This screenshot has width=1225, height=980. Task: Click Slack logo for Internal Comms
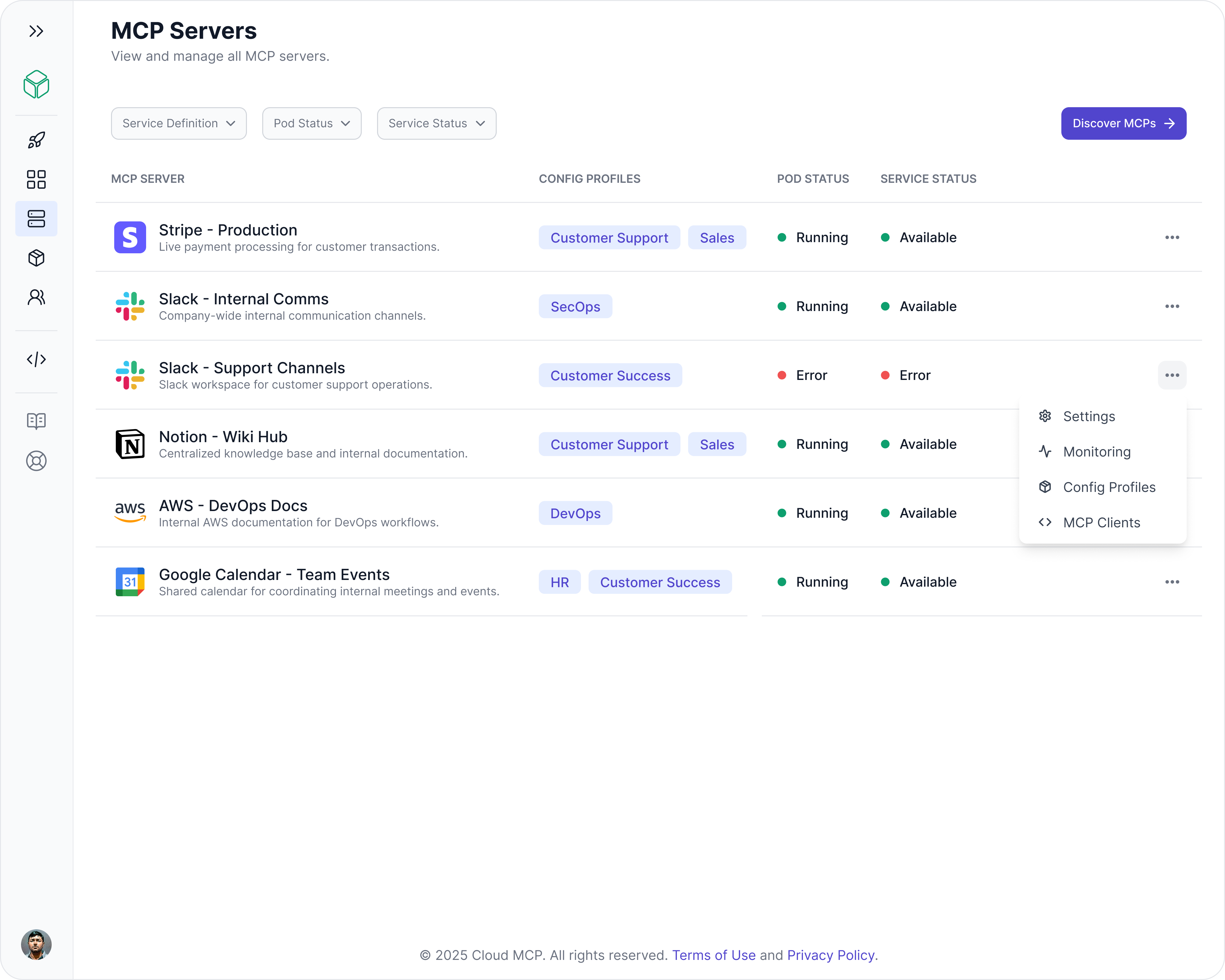(x=130, y=306)
